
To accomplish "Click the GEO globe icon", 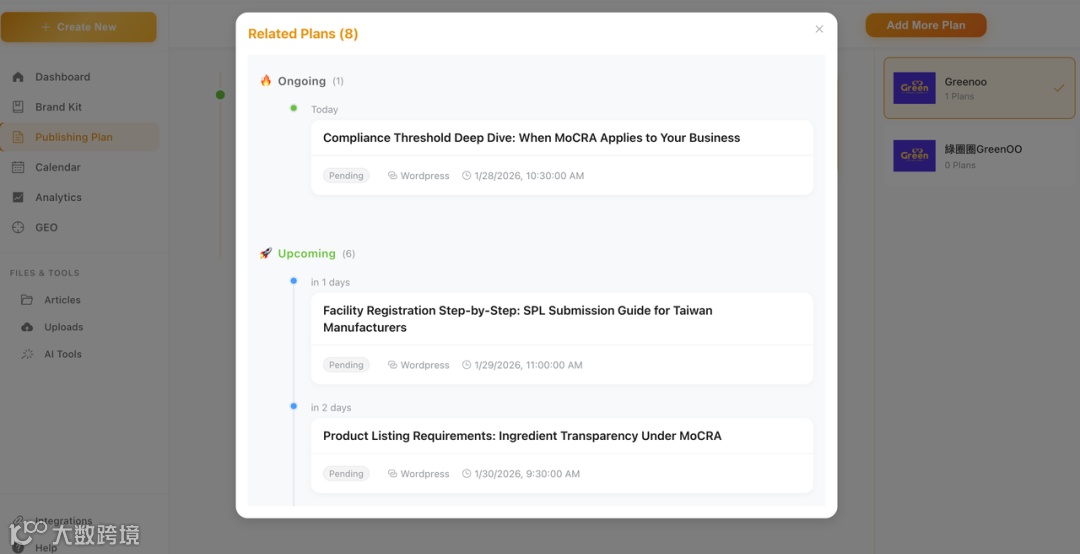I will click(18, 227).
